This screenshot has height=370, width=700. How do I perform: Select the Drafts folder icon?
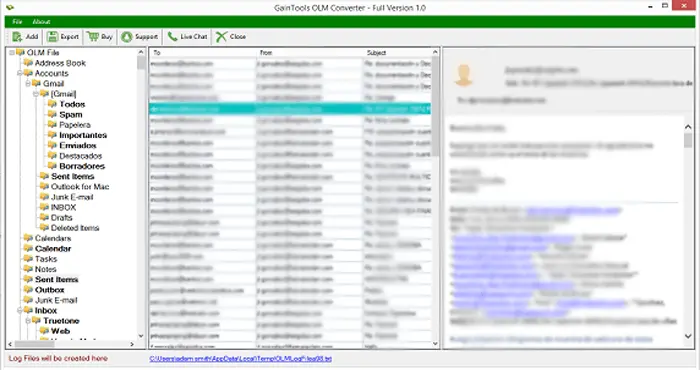(x=44, y=217)
